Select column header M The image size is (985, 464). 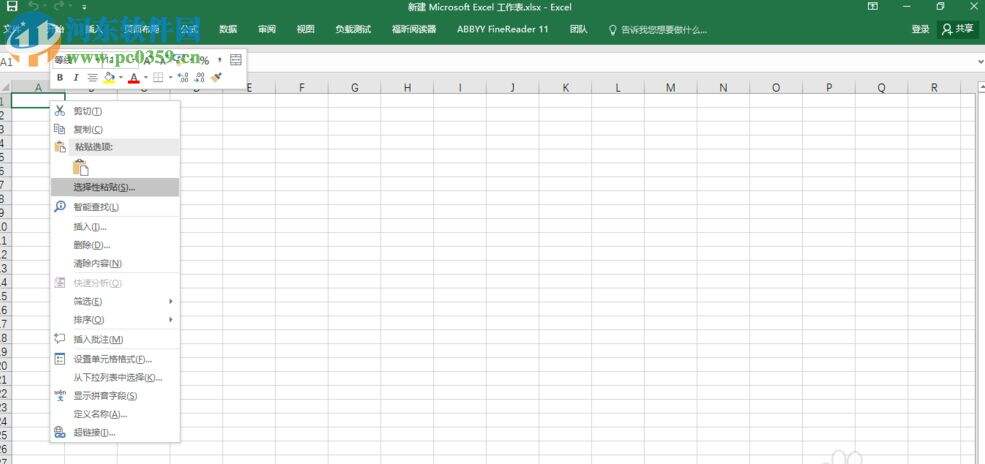671,88
